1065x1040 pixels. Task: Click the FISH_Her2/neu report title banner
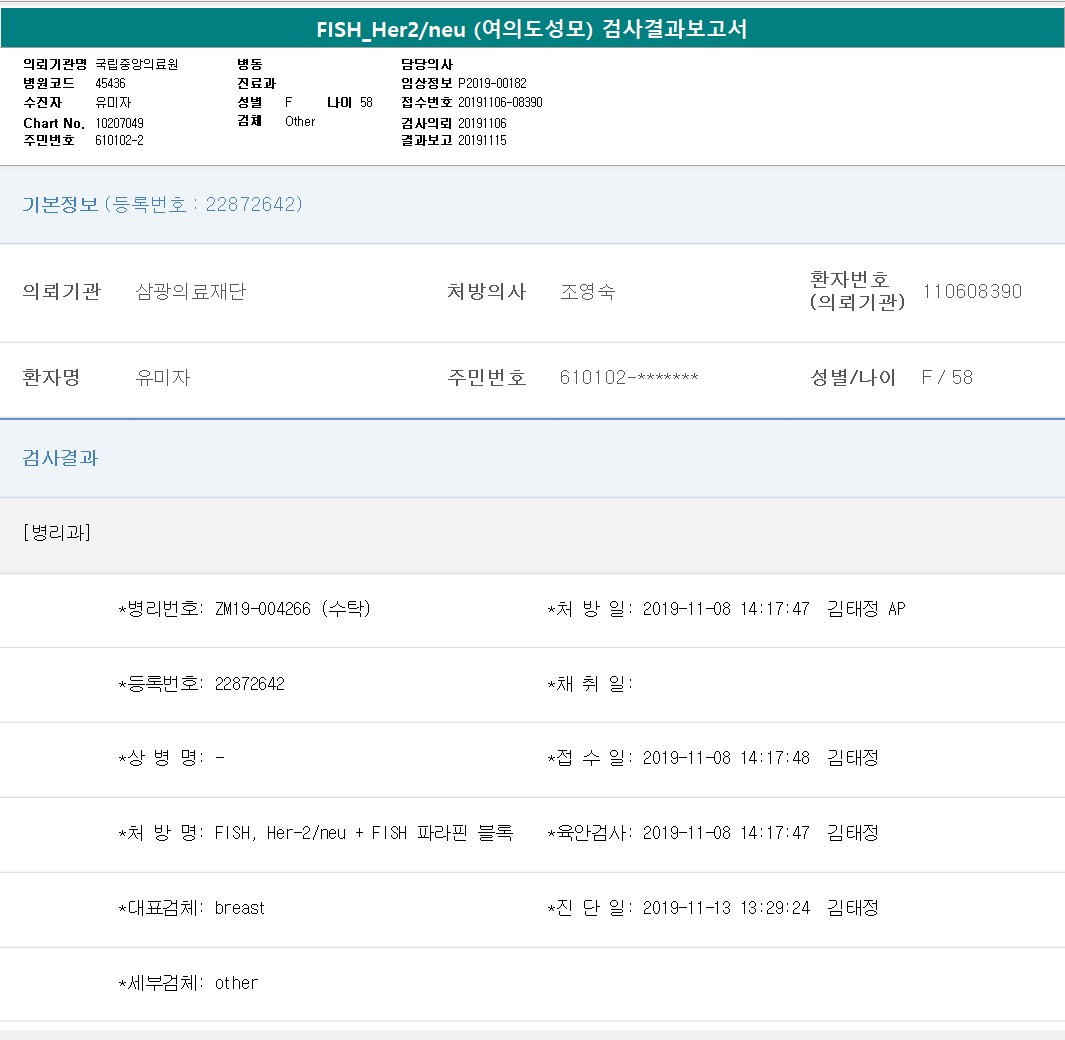(x=532, y=29)
